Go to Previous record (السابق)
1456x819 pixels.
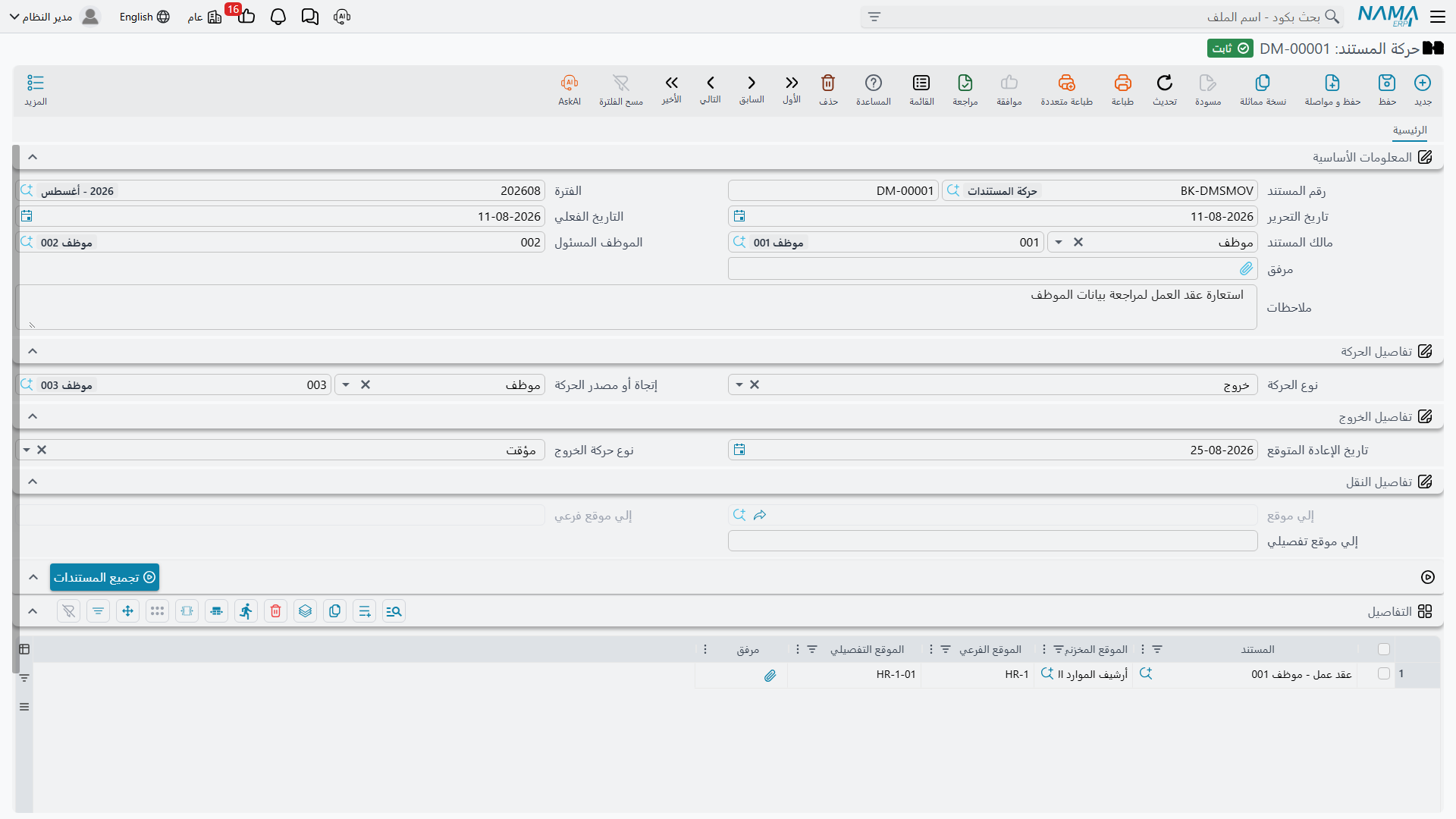(x=752, y=83)
